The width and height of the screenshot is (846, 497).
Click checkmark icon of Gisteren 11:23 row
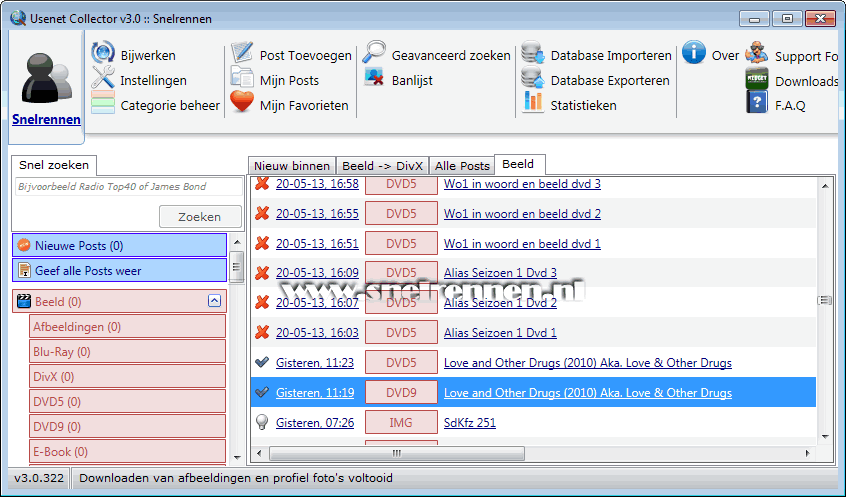point(262,362)
